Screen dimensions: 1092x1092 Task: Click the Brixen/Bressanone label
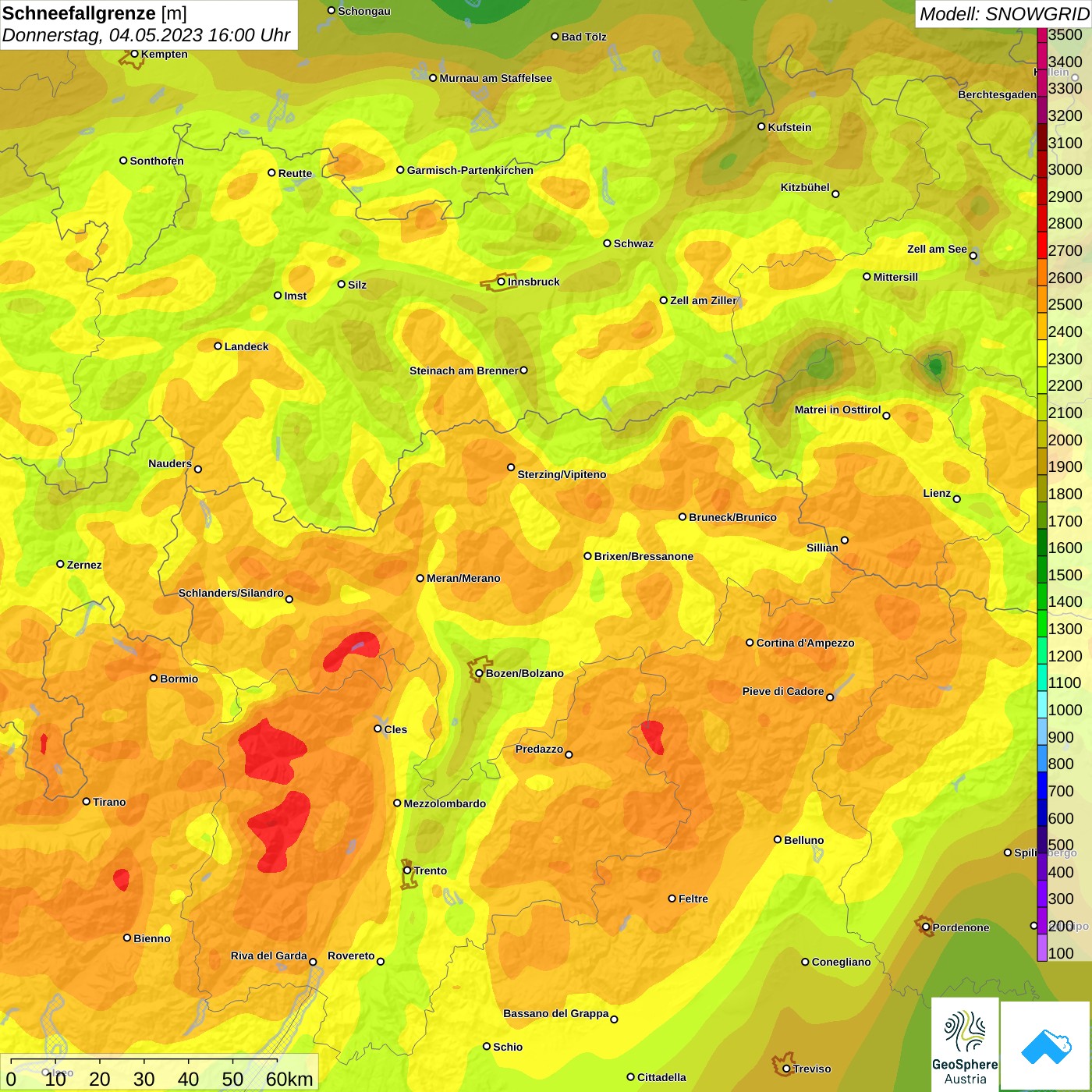click(643, 556)
